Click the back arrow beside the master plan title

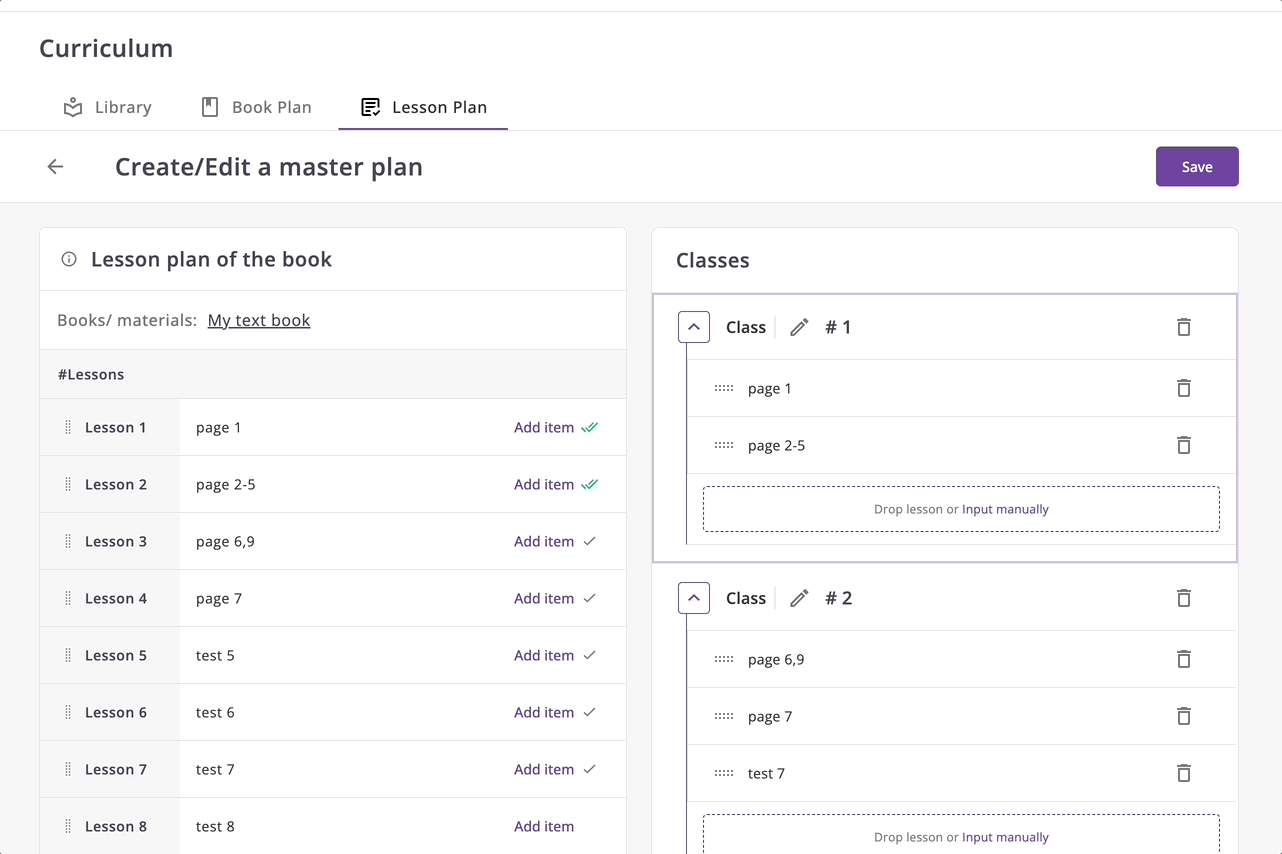click(x=55, y=167)
